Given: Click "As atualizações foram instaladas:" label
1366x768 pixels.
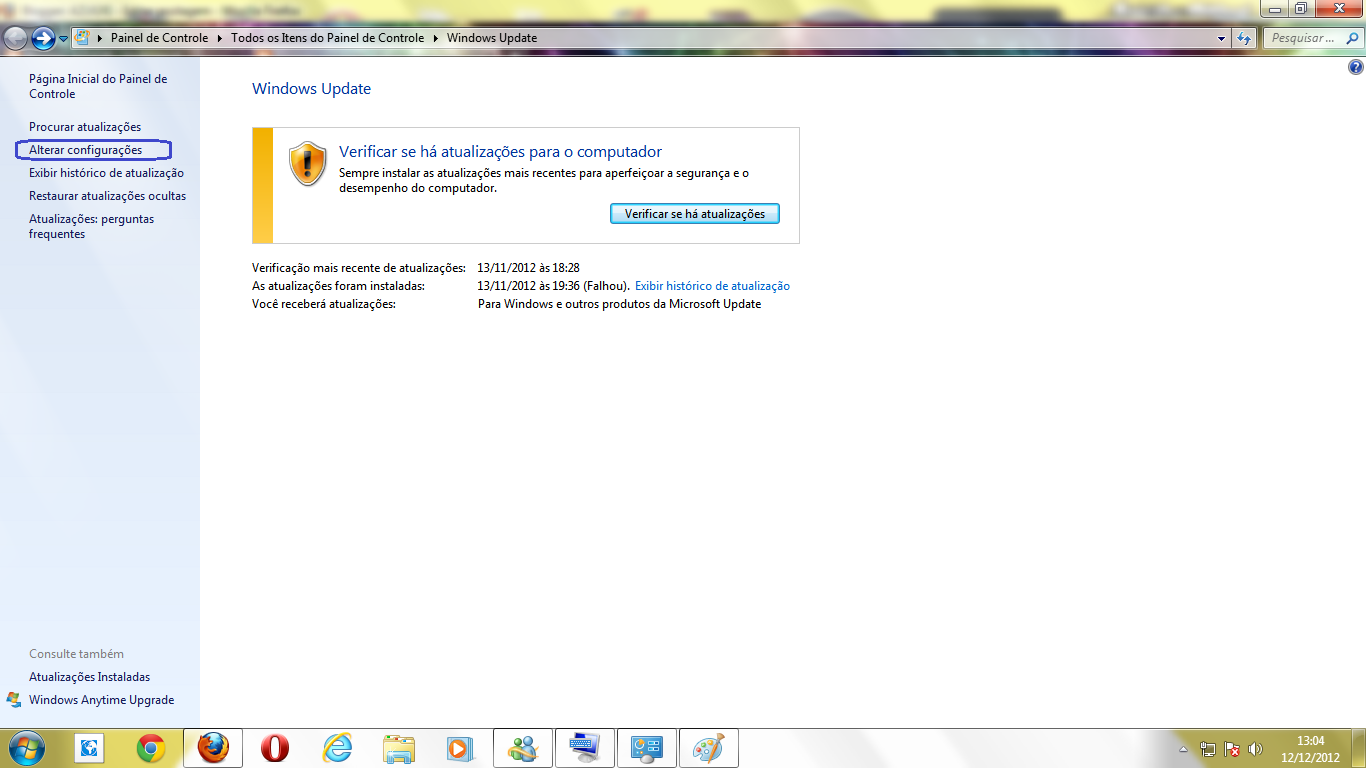Looking at the screenshot, I should (x=338, y=286).
